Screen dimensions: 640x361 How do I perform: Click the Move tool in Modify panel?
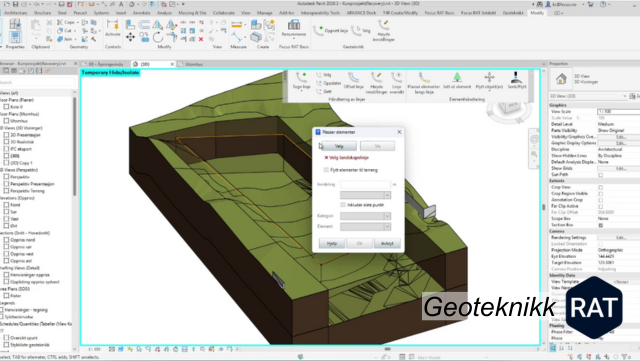130,38
